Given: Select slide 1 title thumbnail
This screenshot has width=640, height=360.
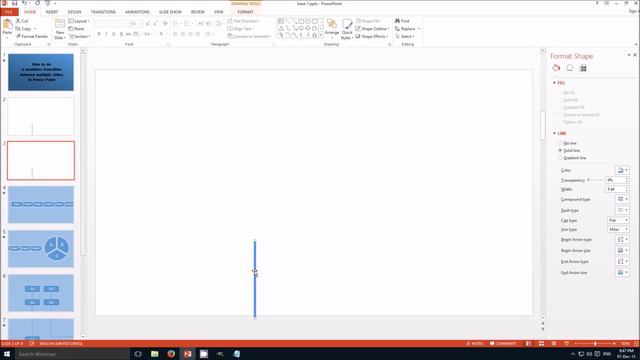Looking at the screenshot, I should point(41,72).
